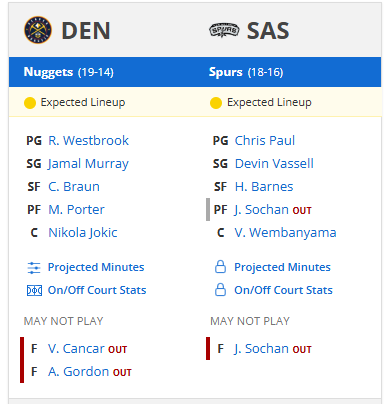Open V. Cancar injured player link
Image resolution: width=385 pixels, height=404 pixels.
tap(76, 348)
